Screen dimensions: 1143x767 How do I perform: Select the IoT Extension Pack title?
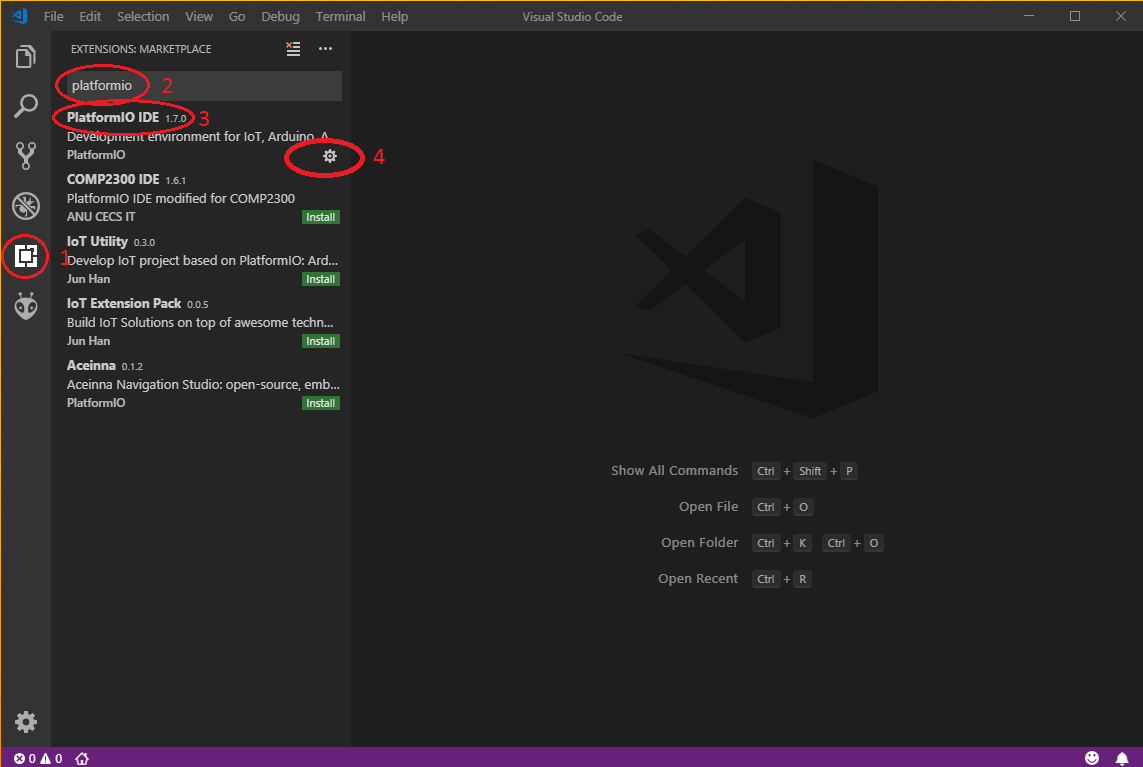point(124,303)
